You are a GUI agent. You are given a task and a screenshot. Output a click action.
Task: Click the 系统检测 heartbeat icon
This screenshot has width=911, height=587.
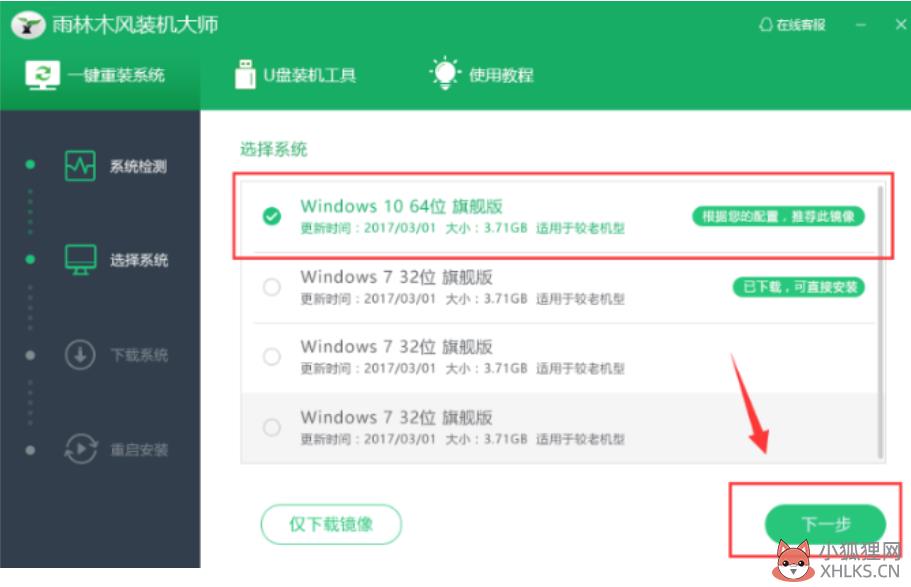pos(80,166)
